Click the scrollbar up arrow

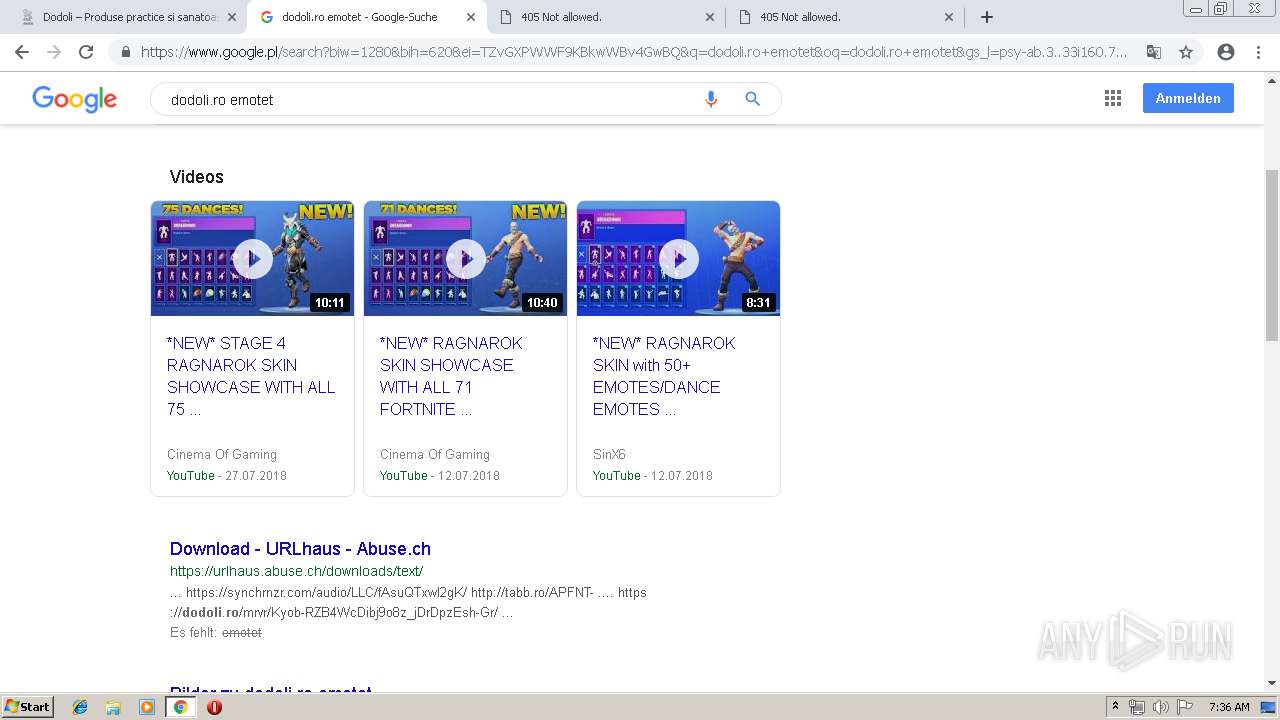pos(1271,79)
